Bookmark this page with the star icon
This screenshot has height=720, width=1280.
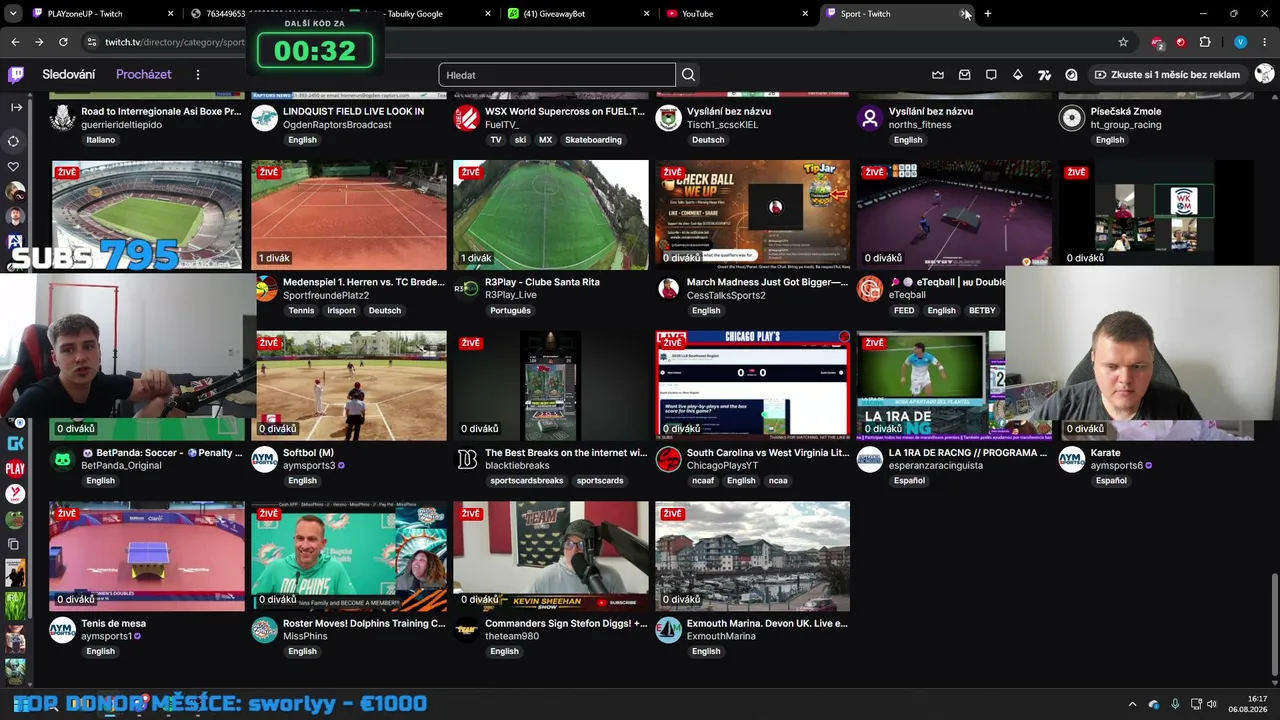tap(1123, 42)
